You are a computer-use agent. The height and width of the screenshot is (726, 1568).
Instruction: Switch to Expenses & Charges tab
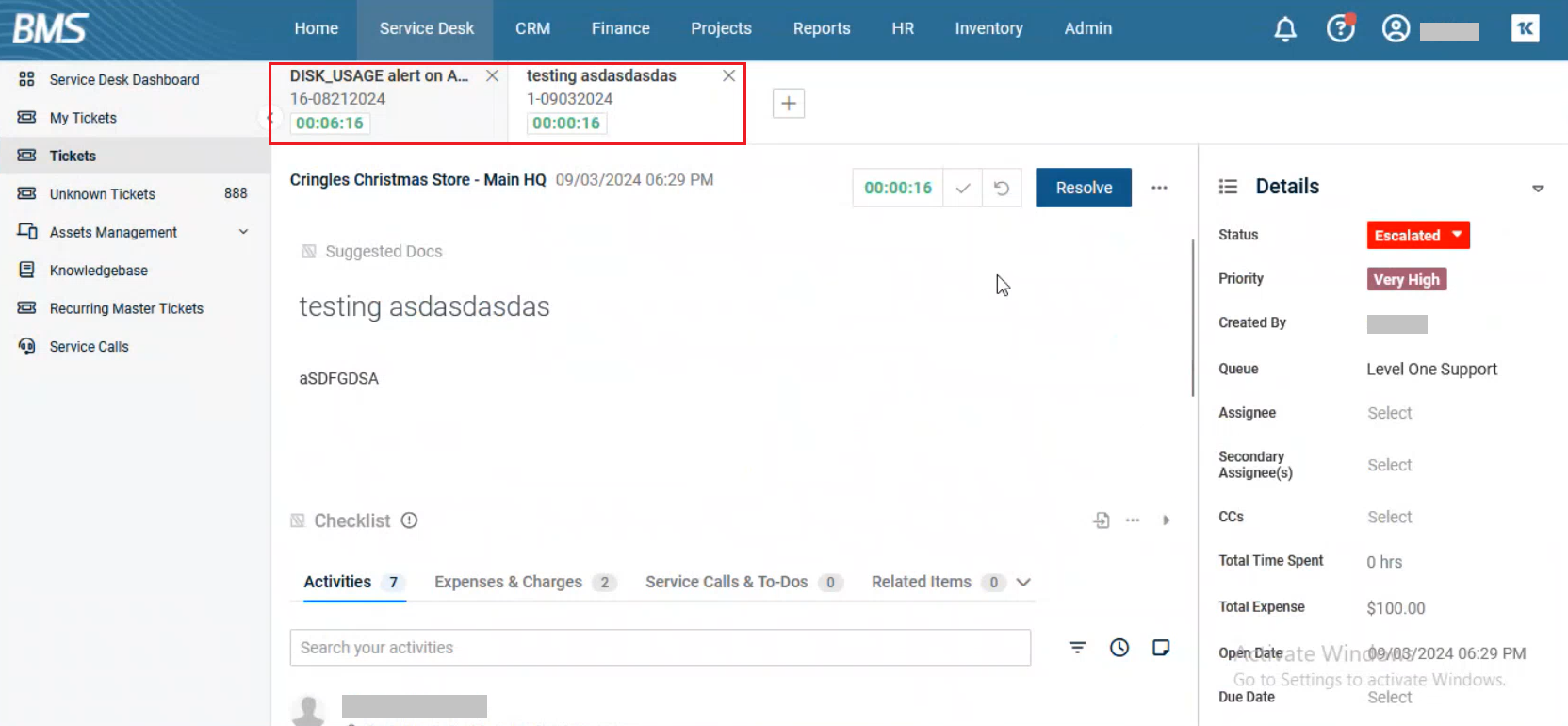tap(508, 583)
